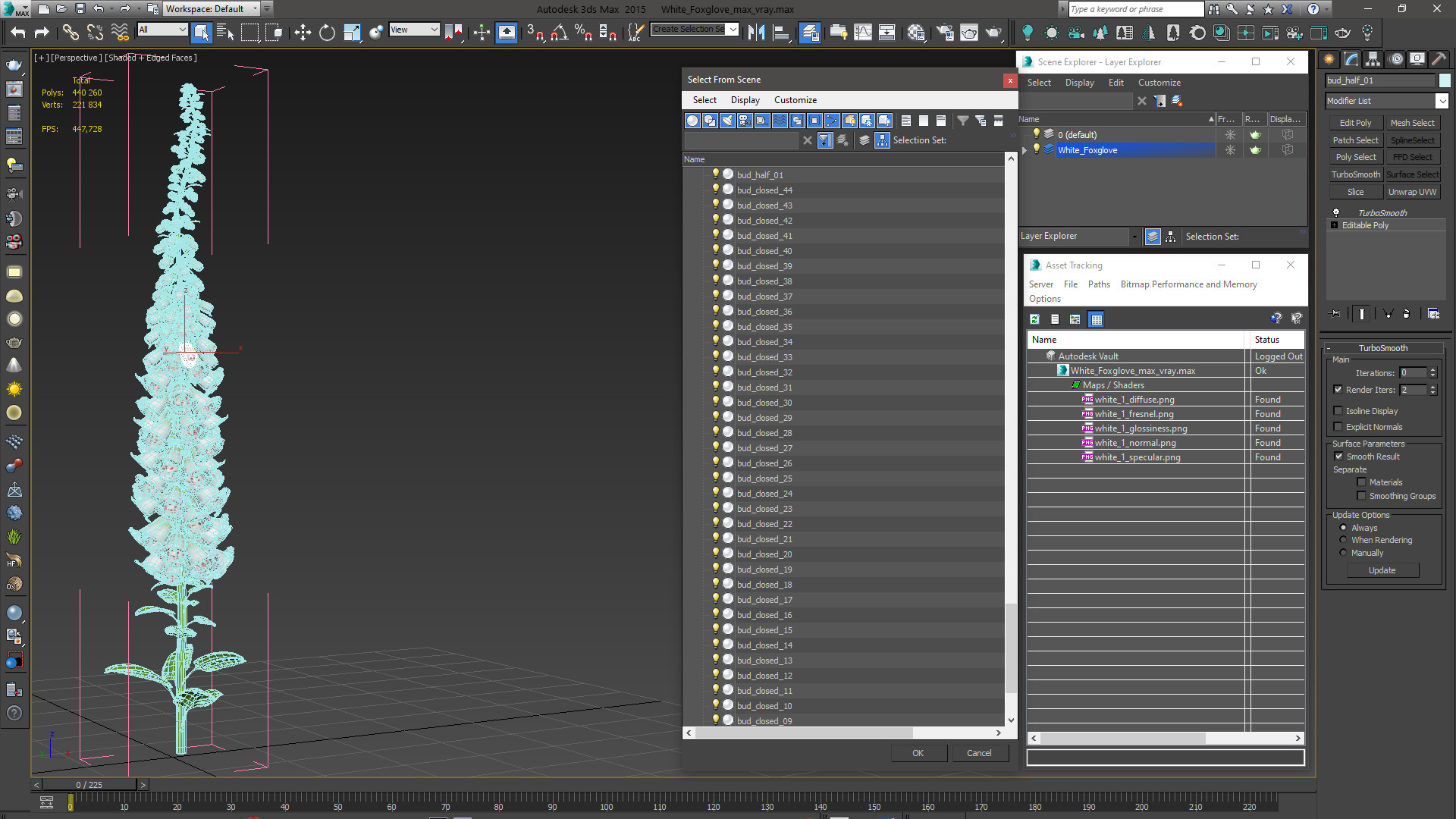Viewport: 1456px width, 819px height.
Task: Select the When Rendering radio button
Action: (1343, 540)
